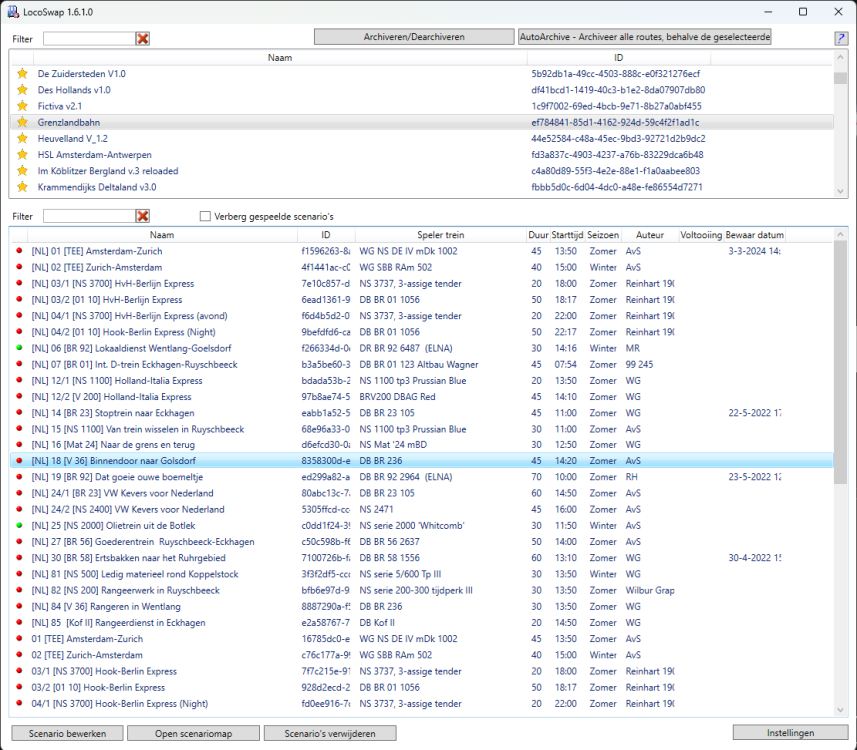
Task: Open Instellingen settings button
Action: tap(790, 733)
